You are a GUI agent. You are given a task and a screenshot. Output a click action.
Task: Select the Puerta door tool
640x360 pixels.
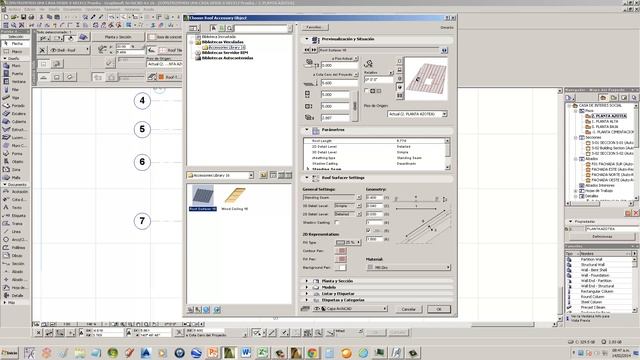(x=16, y=73)
